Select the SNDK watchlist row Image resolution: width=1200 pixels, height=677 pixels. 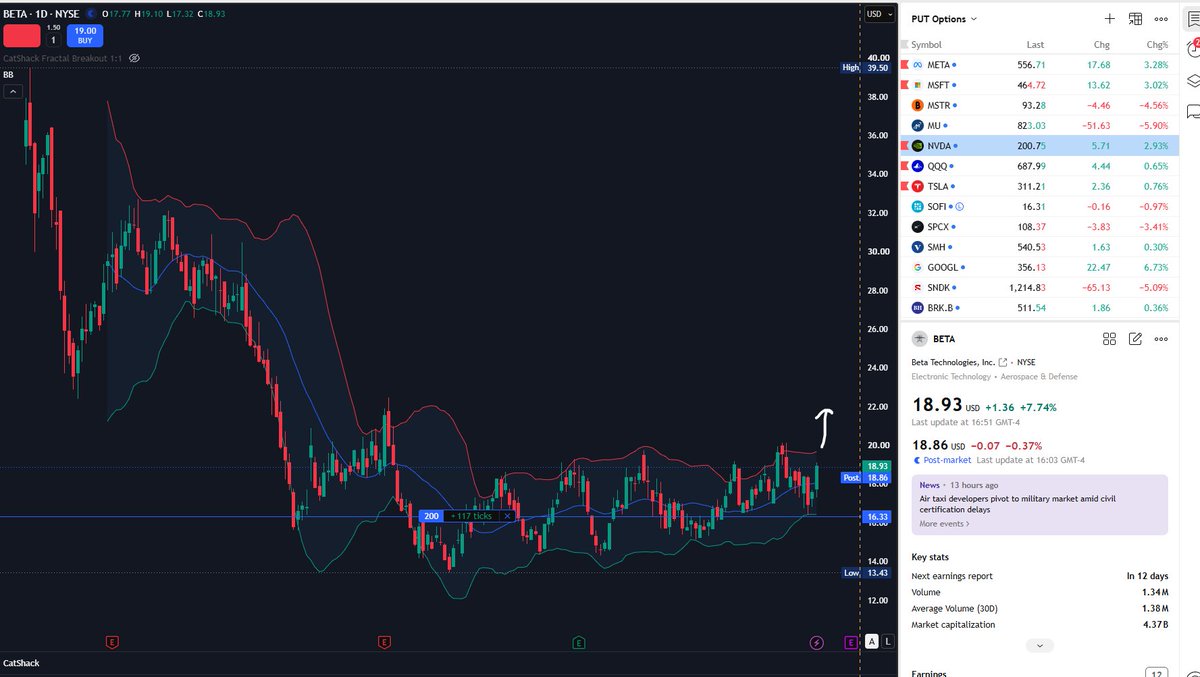(1040, 287)
